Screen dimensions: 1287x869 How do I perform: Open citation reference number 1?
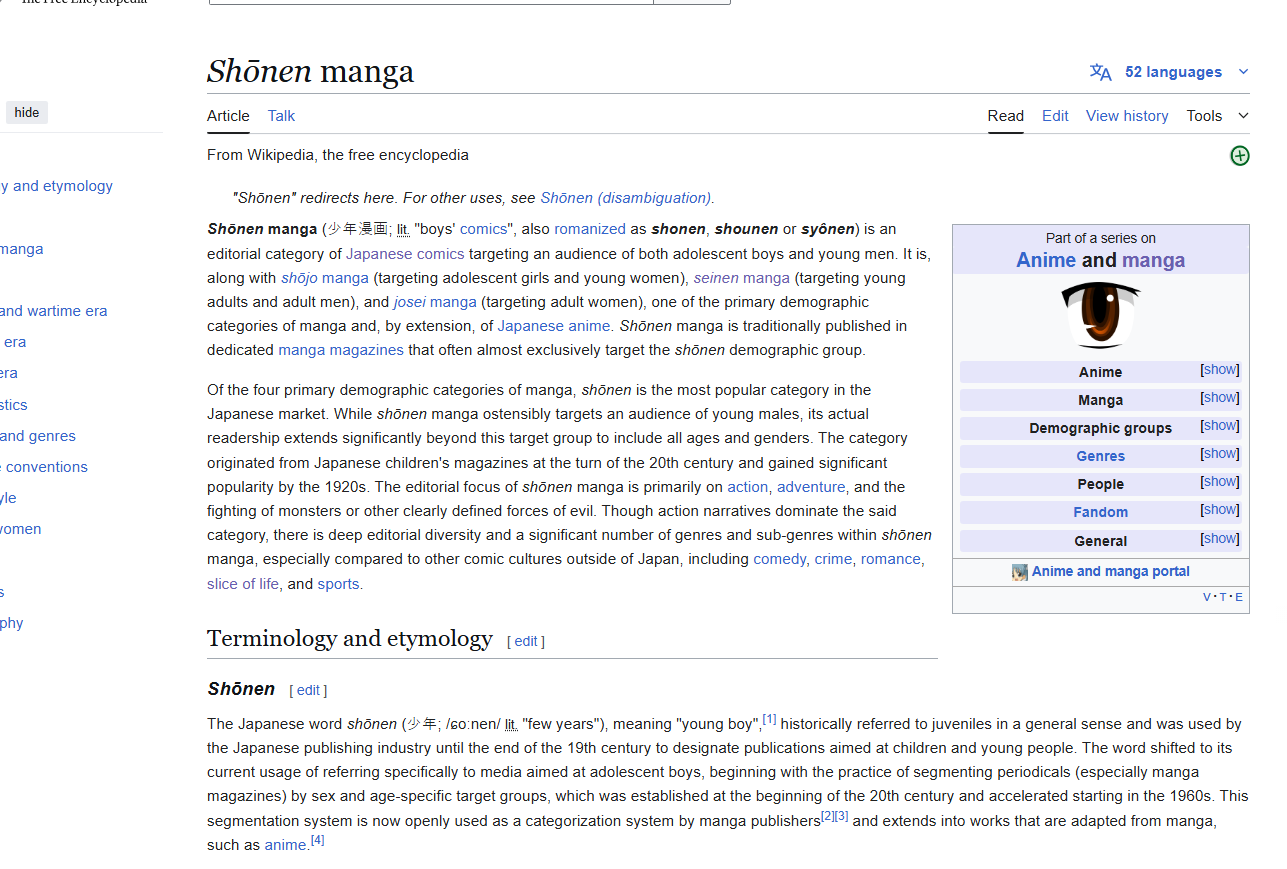[769, 720]
